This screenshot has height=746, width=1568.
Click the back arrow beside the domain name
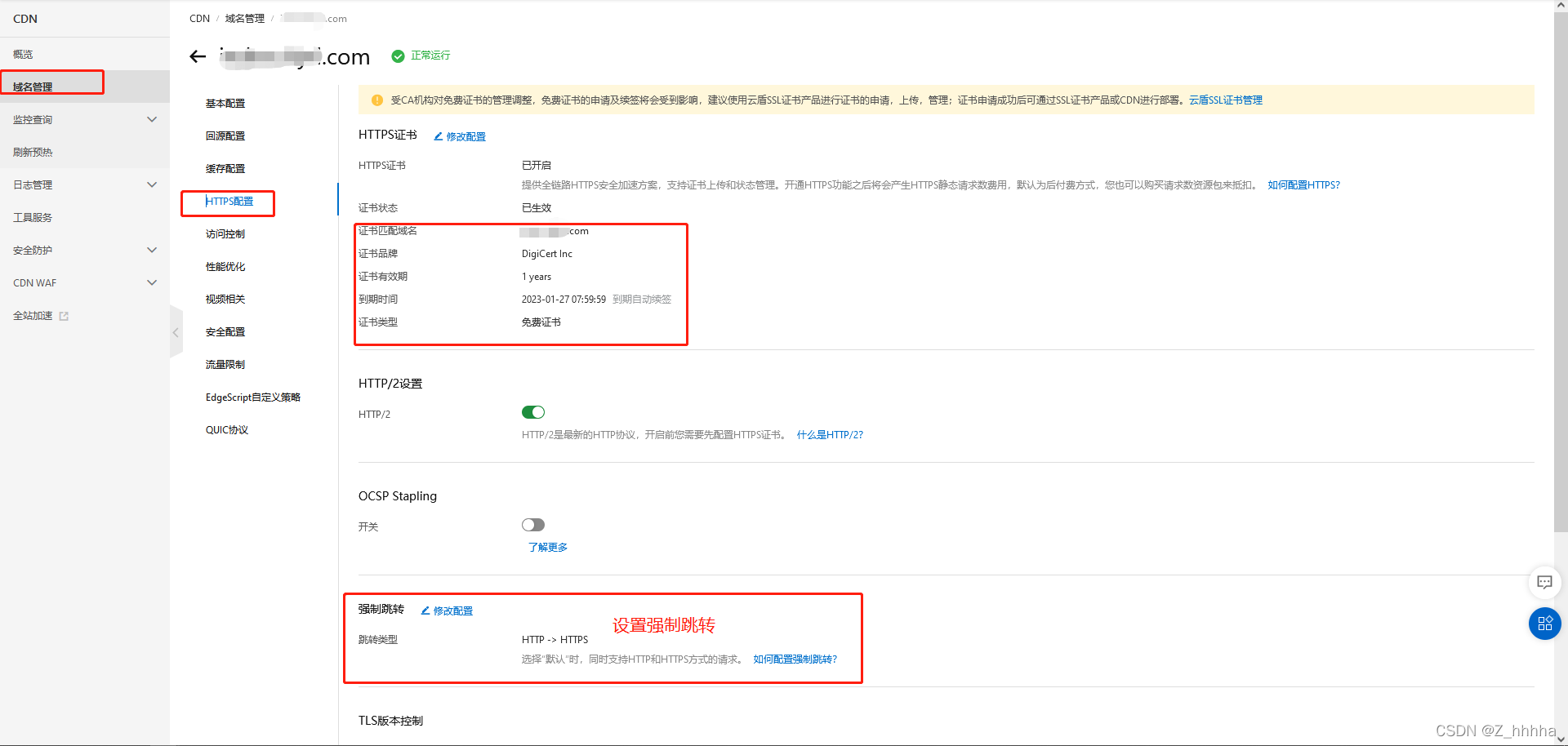pyautogui.click(x=197, y=56)
